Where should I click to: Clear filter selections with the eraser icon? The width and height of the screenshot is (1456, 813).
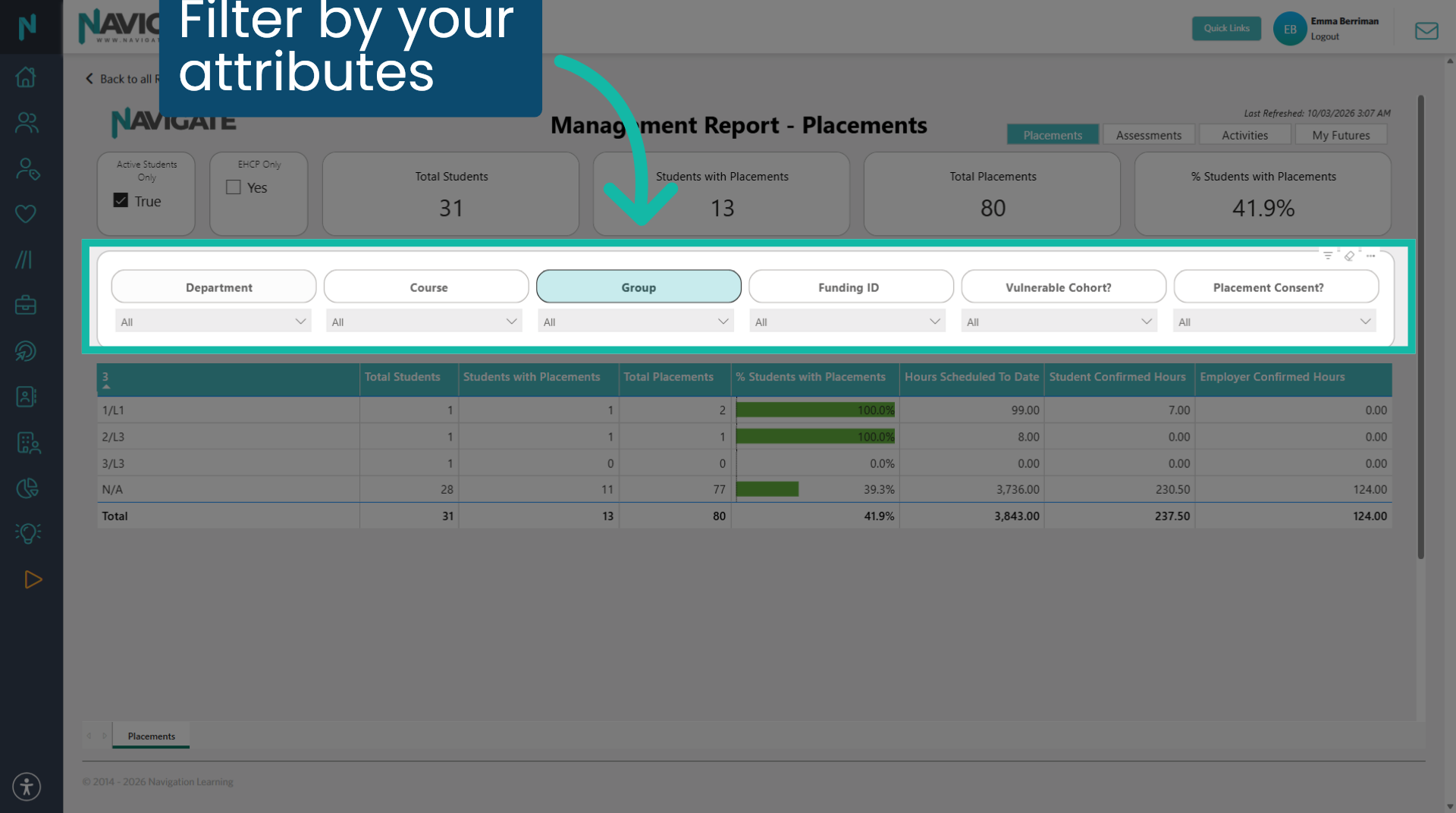point(1350,256)
